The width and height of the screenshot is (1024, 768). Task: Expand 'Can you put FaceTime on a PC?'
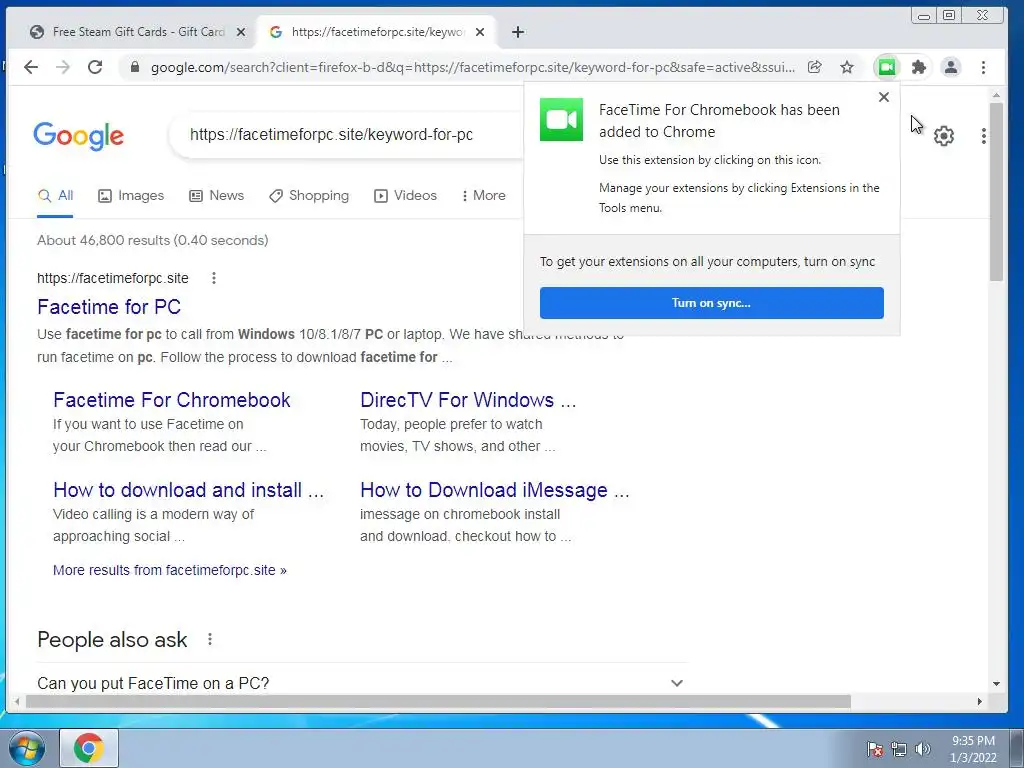(x=361, y=683)
